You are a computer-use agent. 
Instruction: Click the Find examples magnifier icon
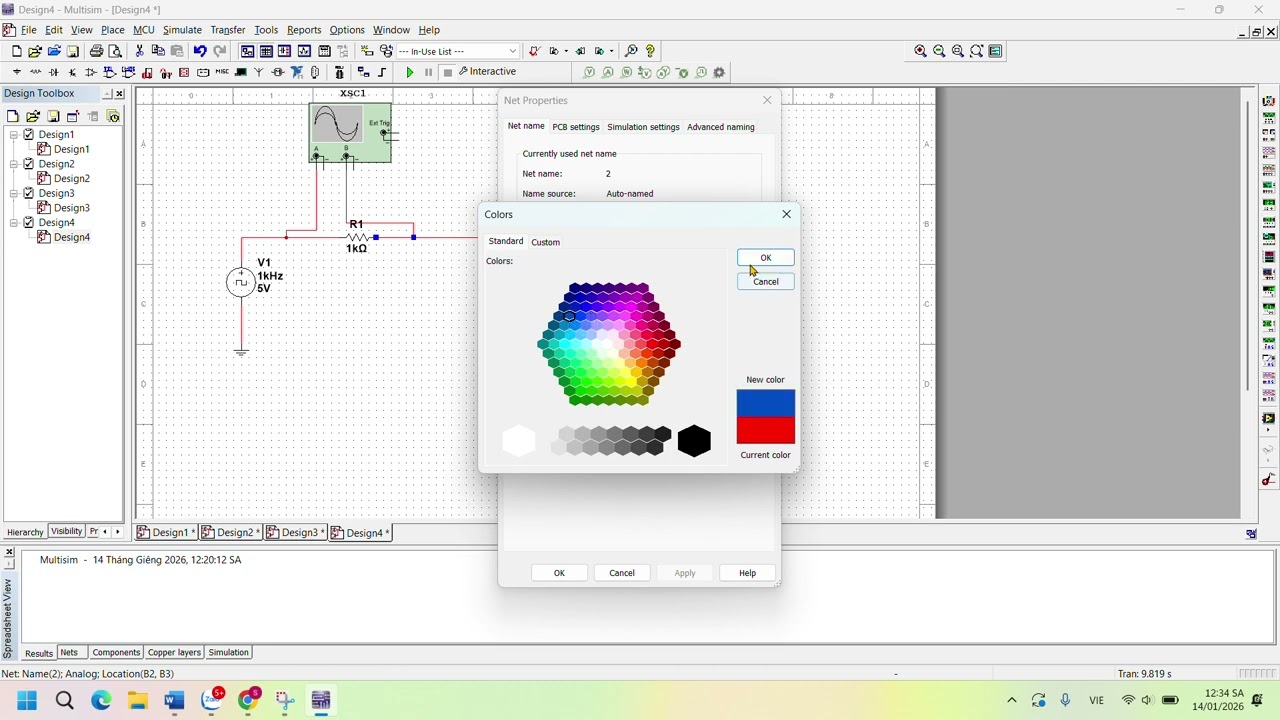click(x=631, y=51)
